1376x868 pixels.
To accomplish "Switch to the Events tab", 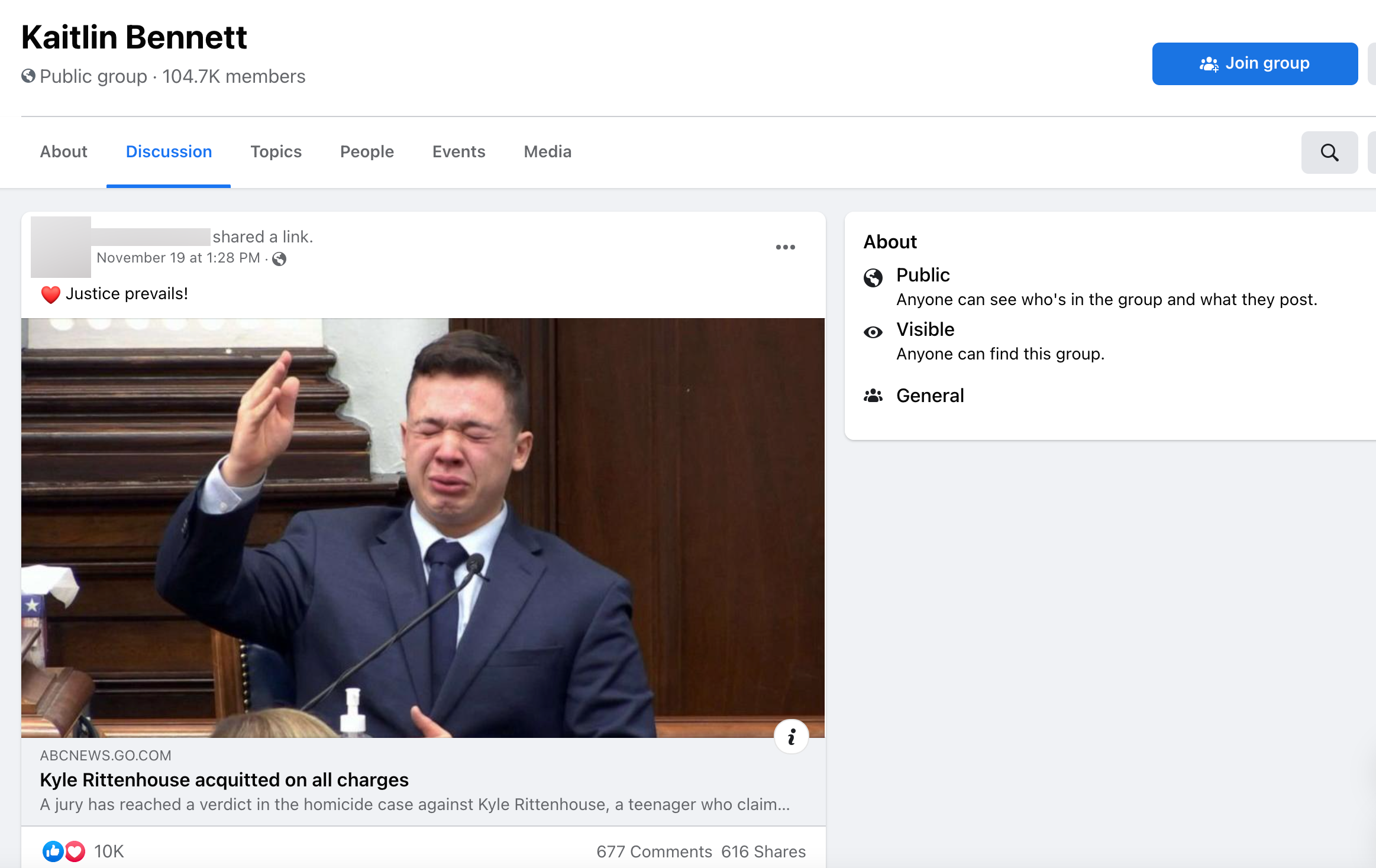I will point(458,151).
